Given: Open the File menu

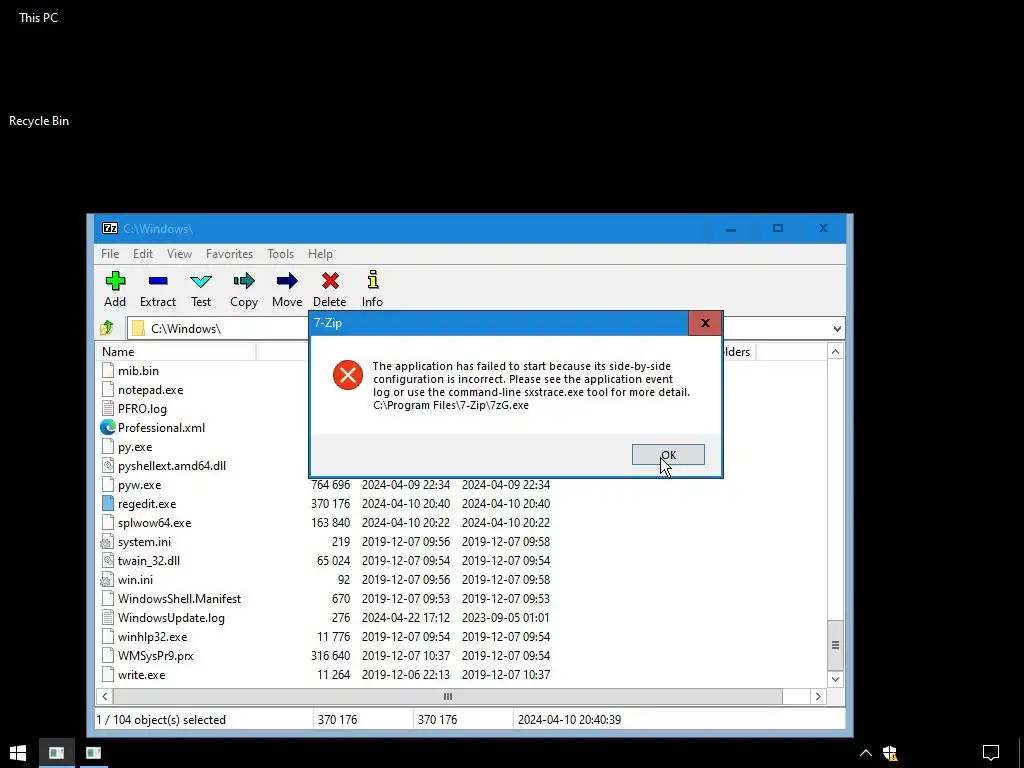Looking at the screenshot, I should click(110, 254).
